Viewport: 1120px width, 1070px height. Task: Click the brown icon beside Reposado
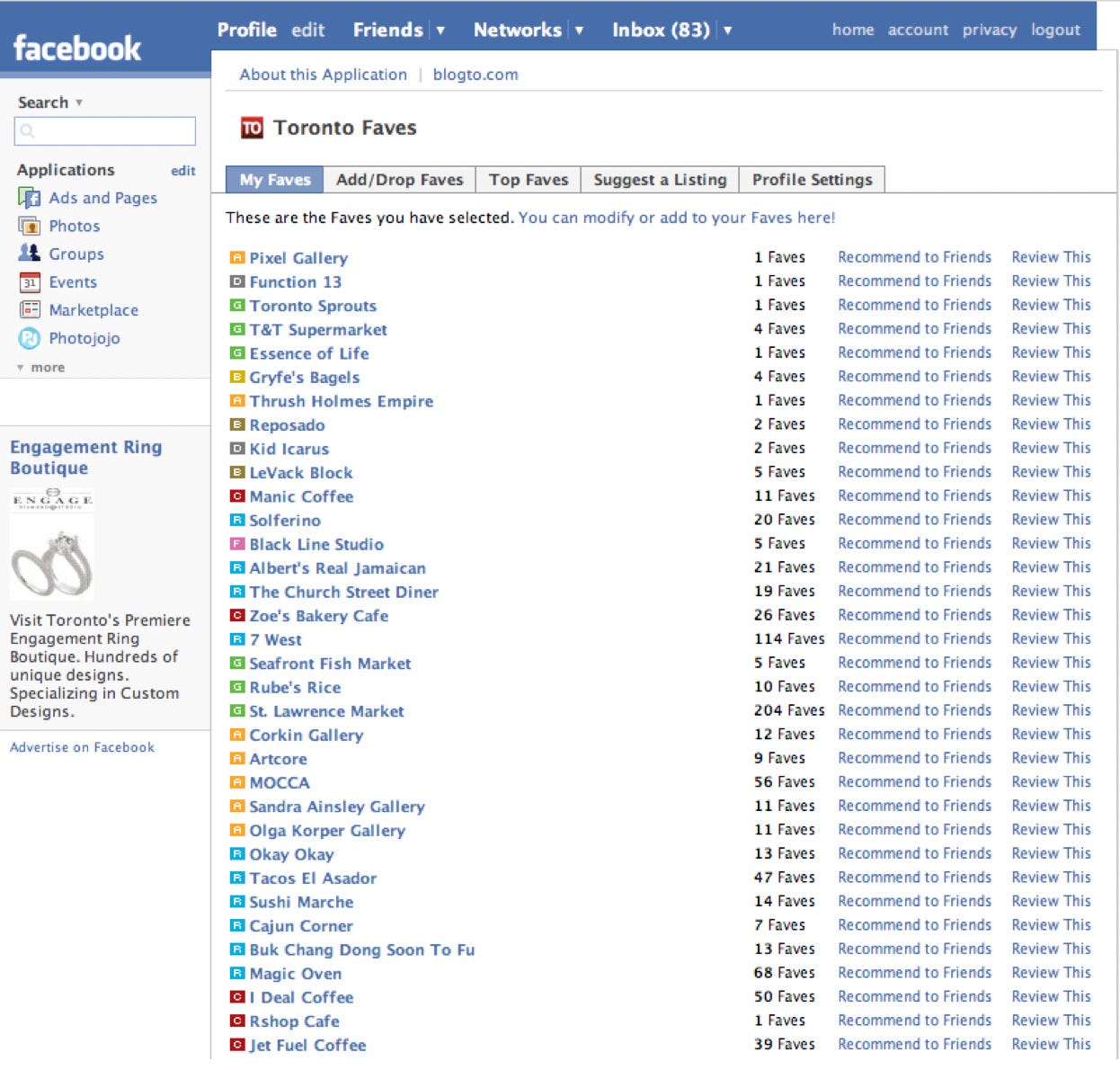(x=237, y=424)
